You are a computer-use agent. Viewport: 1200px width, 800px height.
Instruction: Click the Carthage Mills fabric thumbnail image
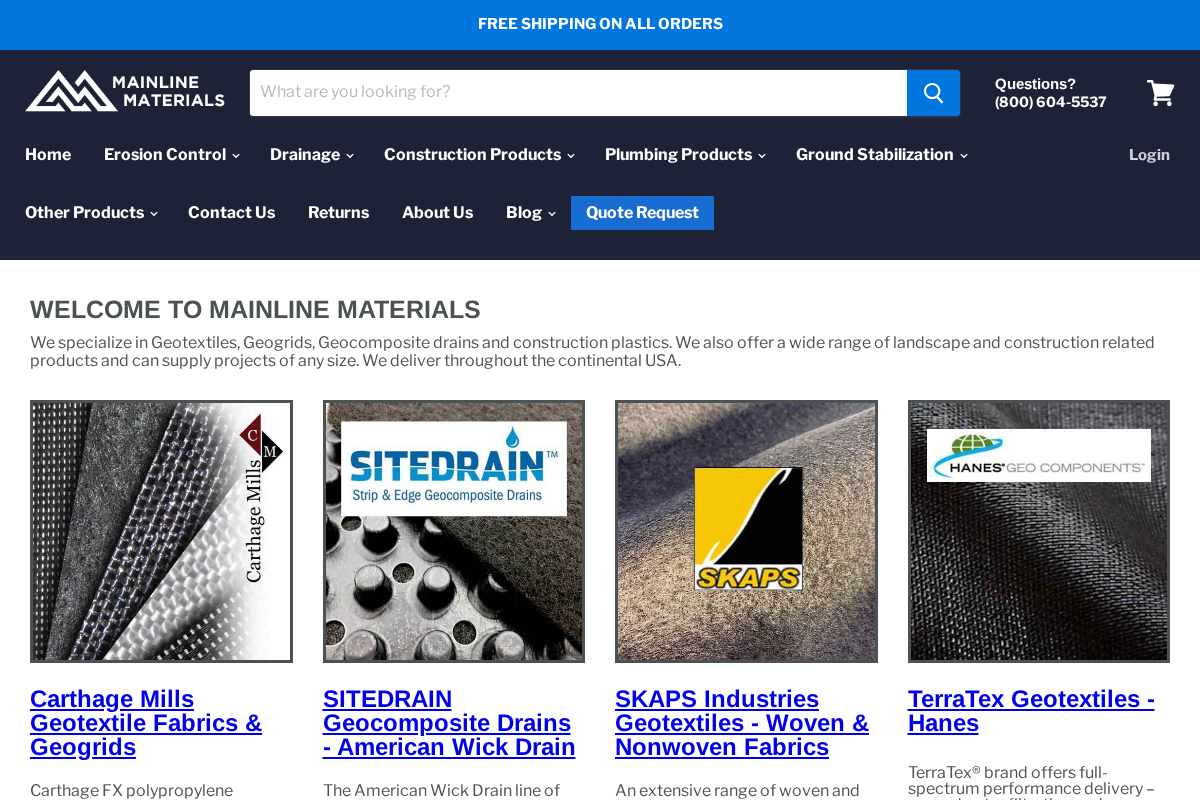point(160,530)
